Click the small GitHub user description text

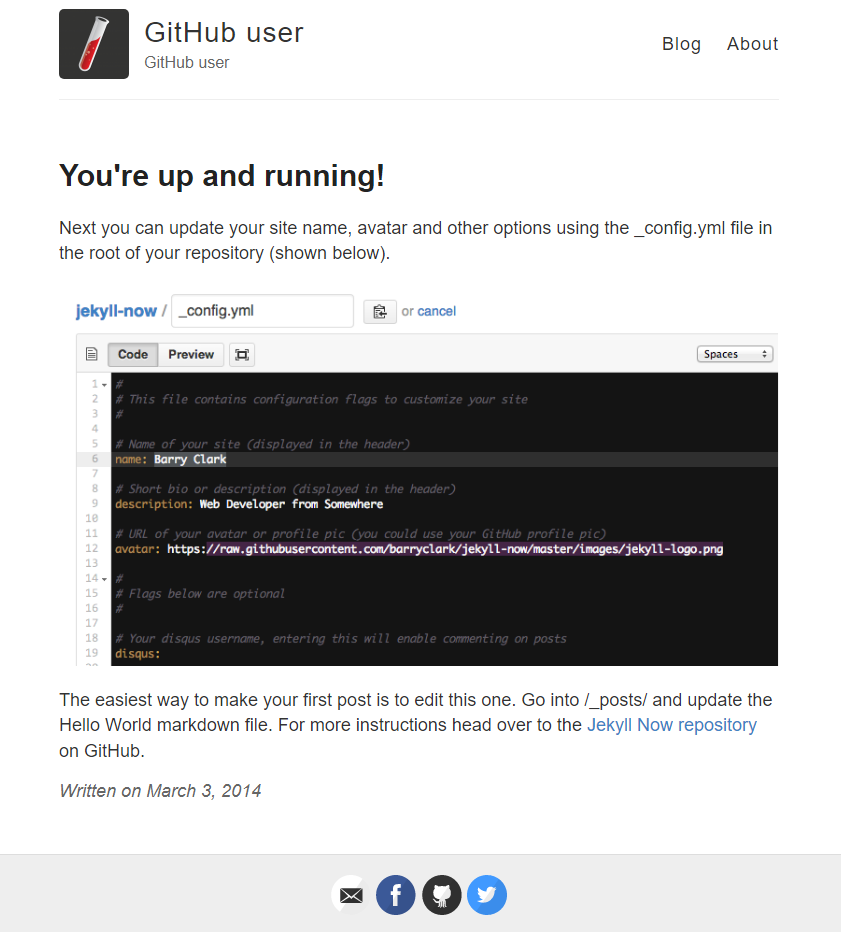pyautogui.click(x=187, y=62)
